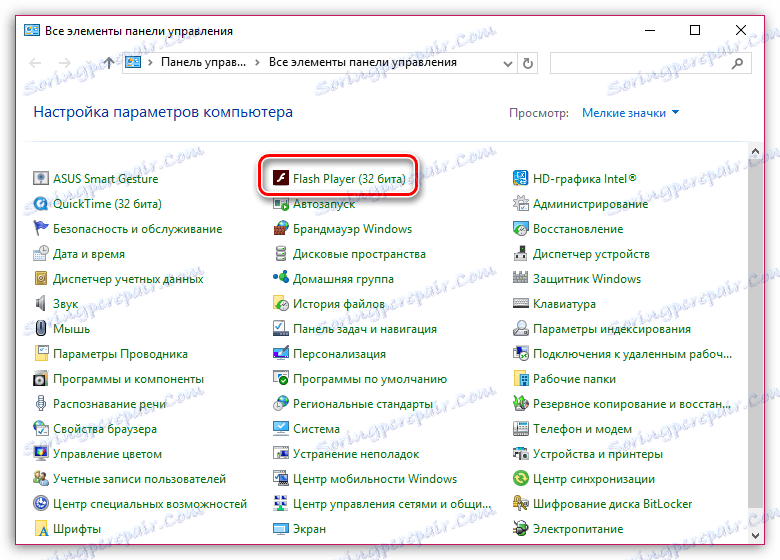Screen dimensions: 780x560
Task: Open the История файлов icon
Action: click(x=281, y=303)
